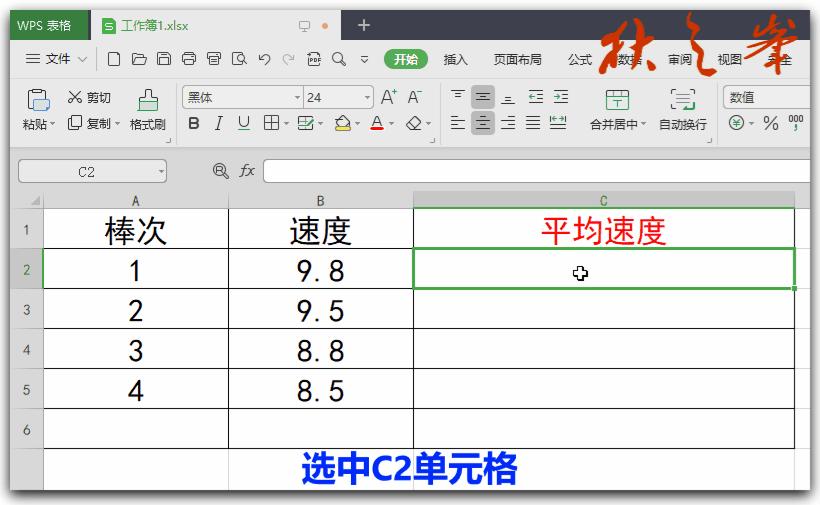This screenshot has width=820, height=505.
Task: Create a new blank workbook icon
Action: (x=113, y=59)
